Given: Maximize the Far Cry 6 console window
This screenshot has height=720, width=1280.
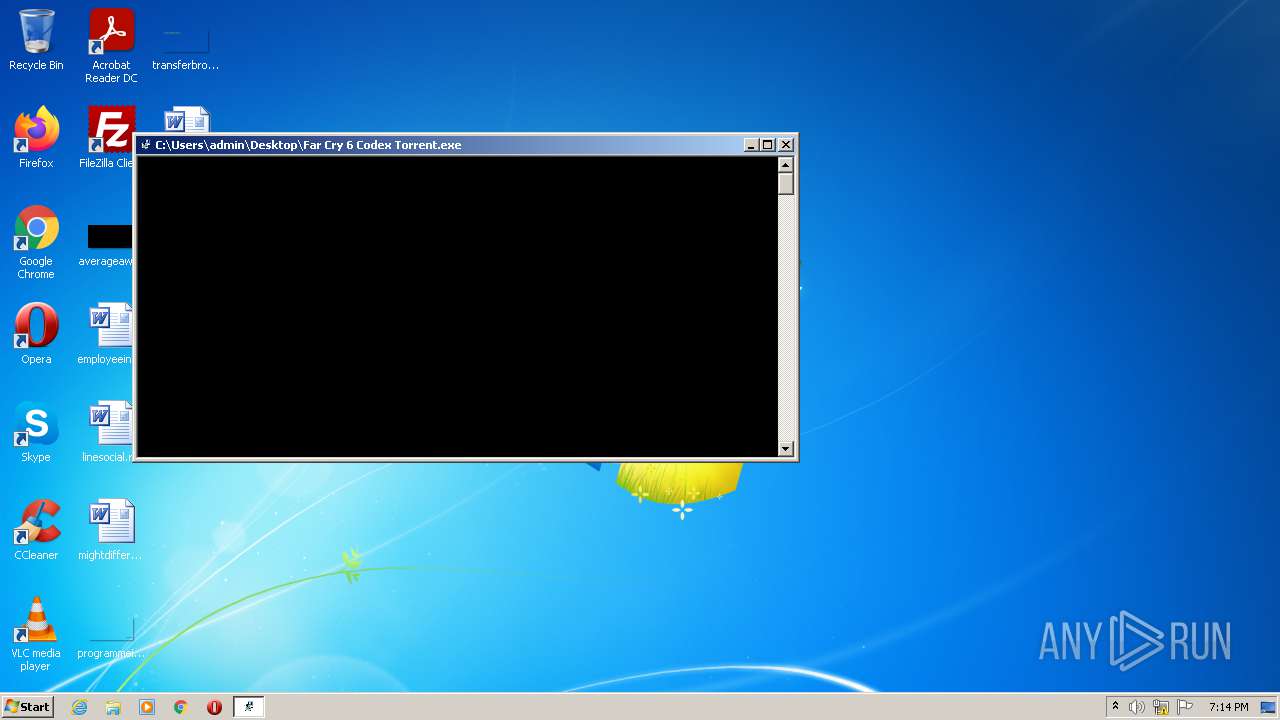Looking at the screenshot, I should click(767, 145).
